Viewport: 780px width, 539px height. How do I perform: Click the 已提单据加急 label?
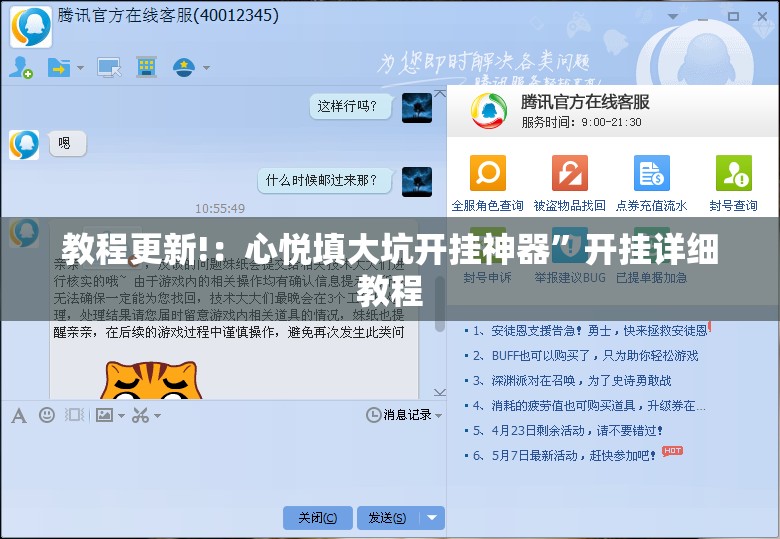(652, 278)
